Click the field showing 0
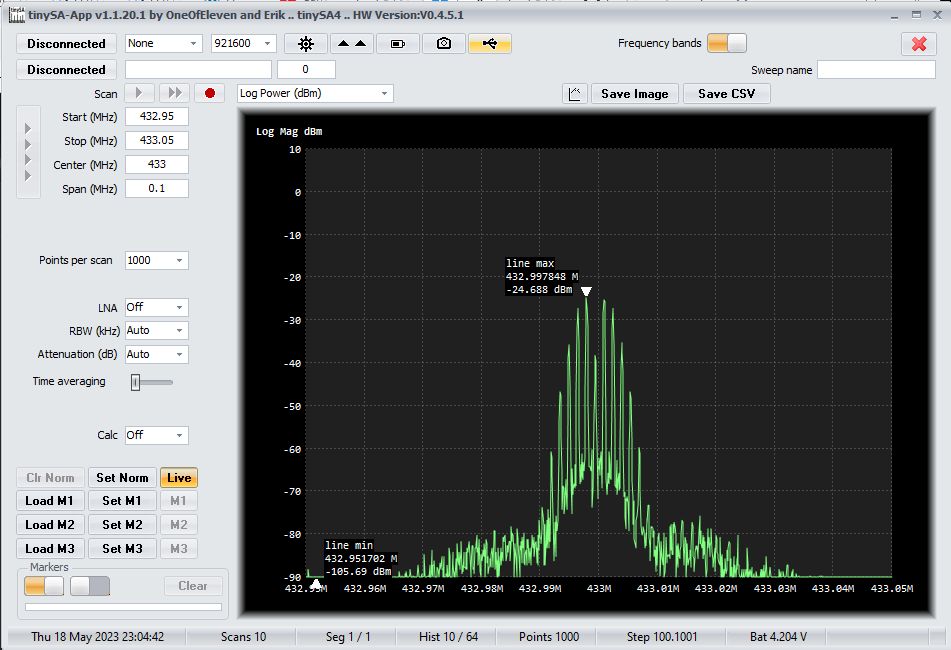Viewport: 951px width, 650px height. coord(306,70)
